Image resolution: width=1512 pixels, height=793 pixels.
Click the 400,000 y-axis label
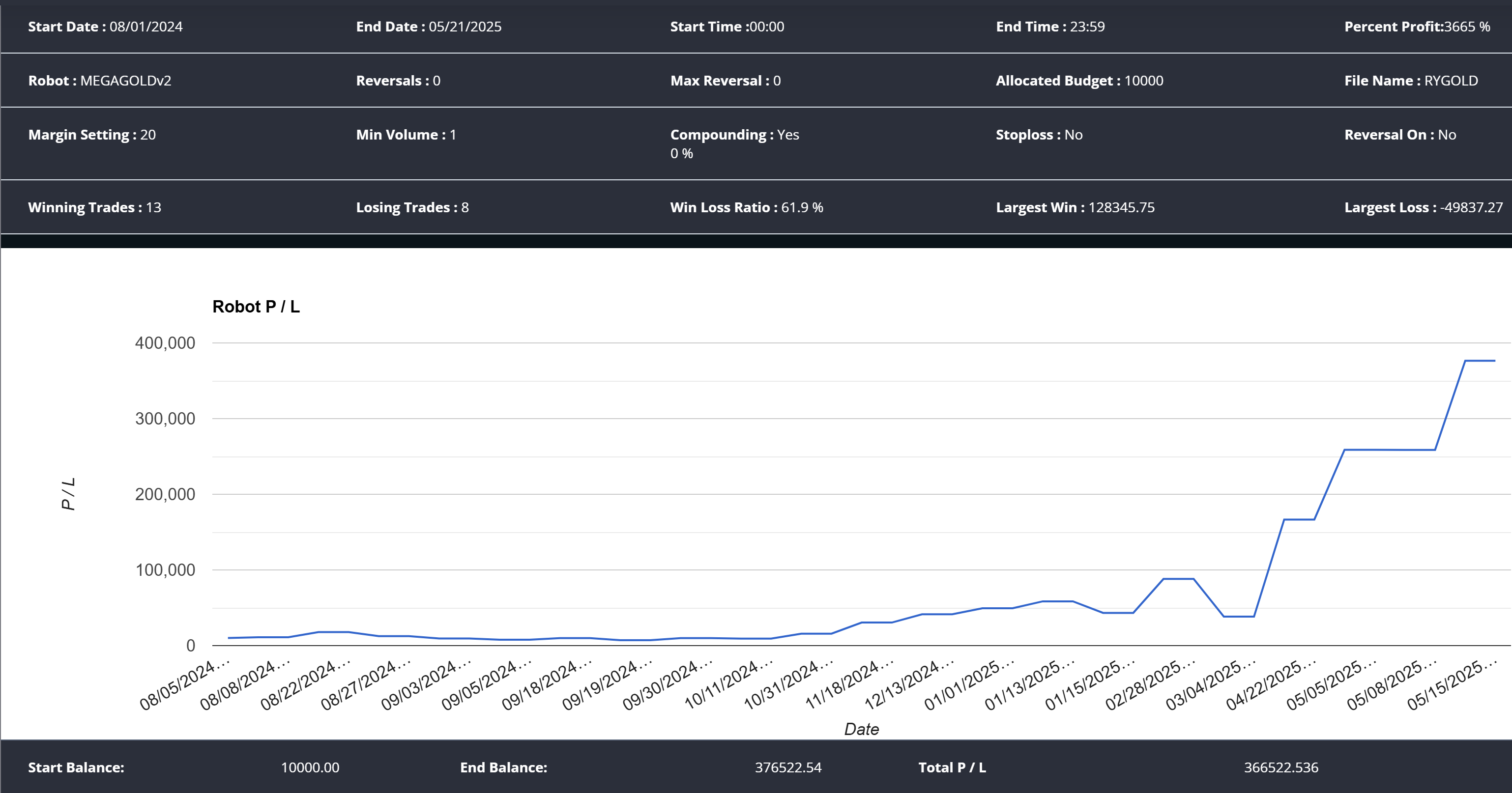165,343
